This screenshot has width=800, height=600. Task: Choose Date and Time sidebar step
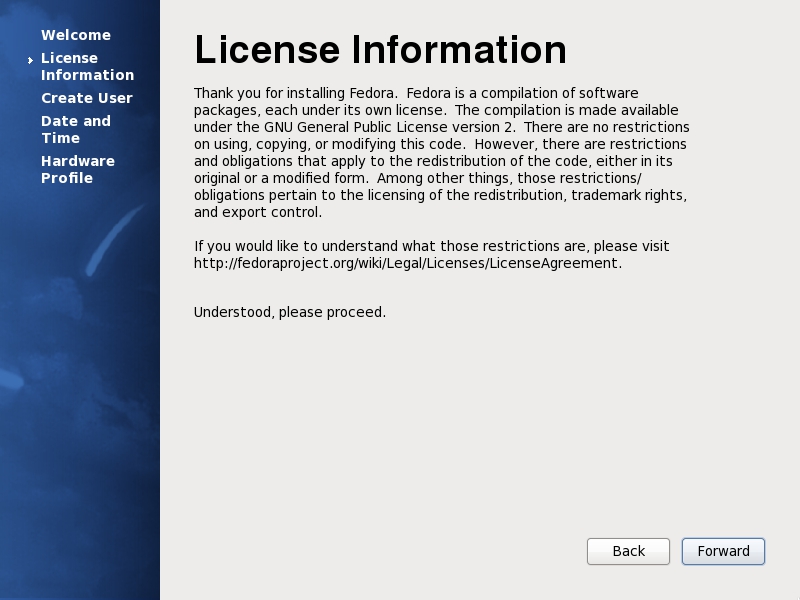76,130
